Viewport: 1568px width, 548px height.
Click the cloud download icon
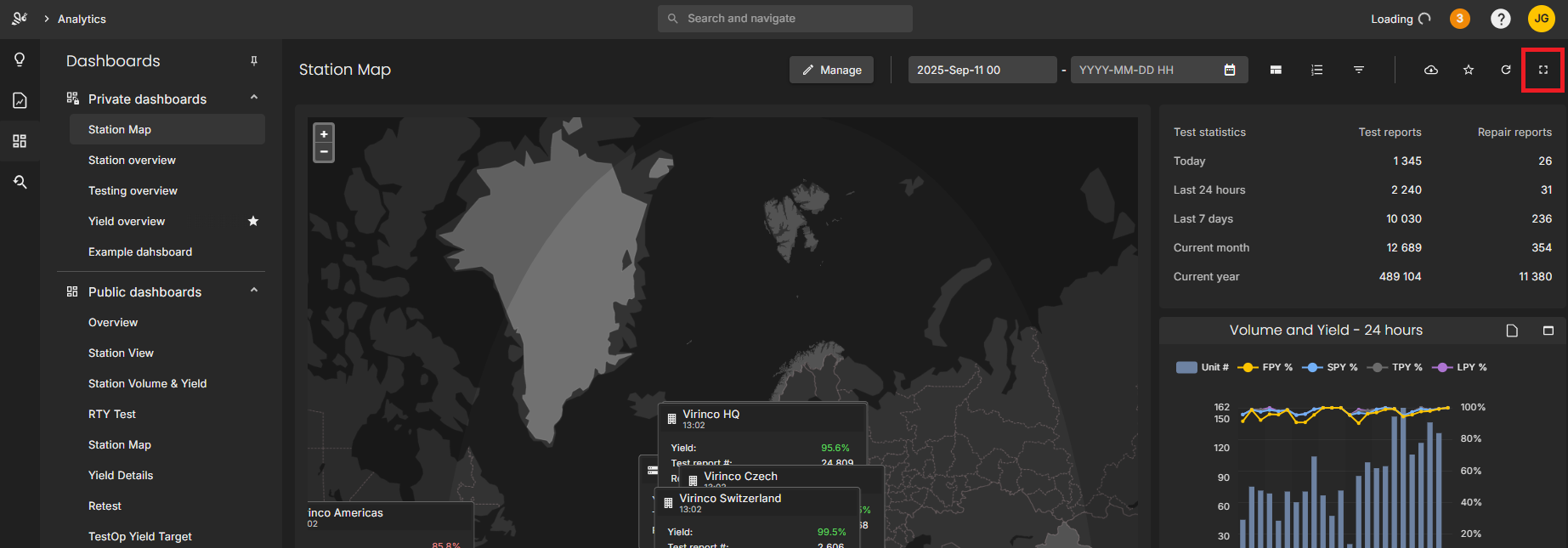(x=1431, y=70)
